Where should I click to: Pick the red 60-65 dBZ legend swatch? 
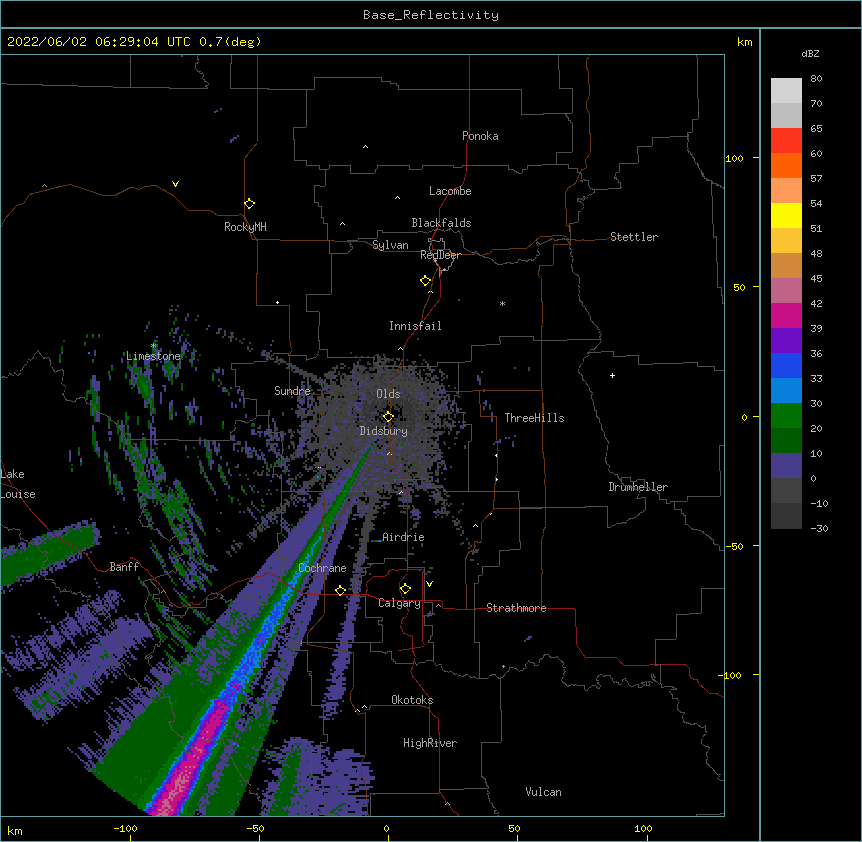[x=786, y=141]
